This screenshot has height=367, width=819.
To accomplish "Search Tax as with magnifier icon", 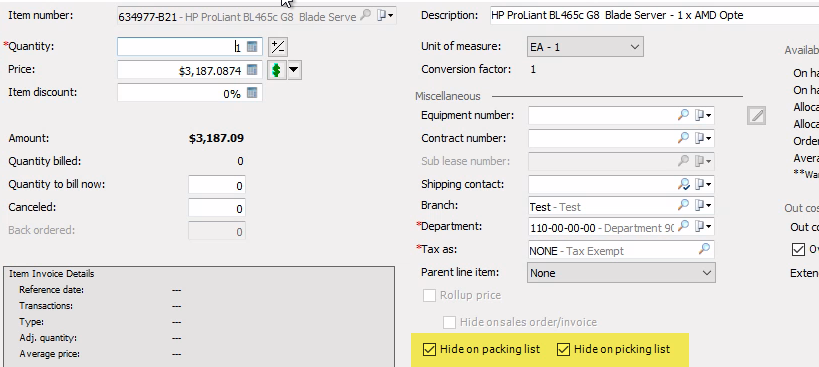I will coord(704,248).
